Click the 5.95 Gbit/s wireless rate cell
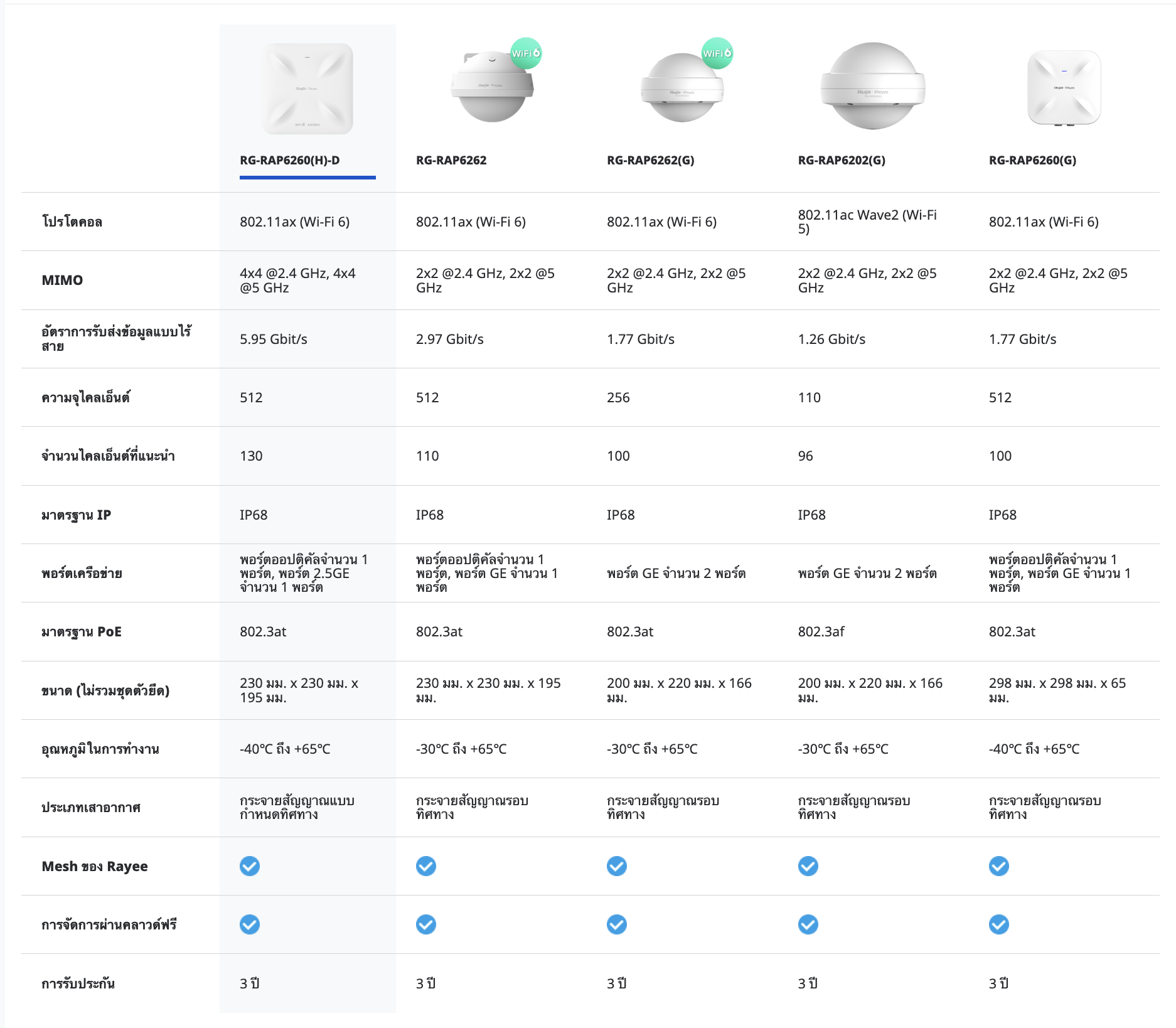 click(274, 339)
